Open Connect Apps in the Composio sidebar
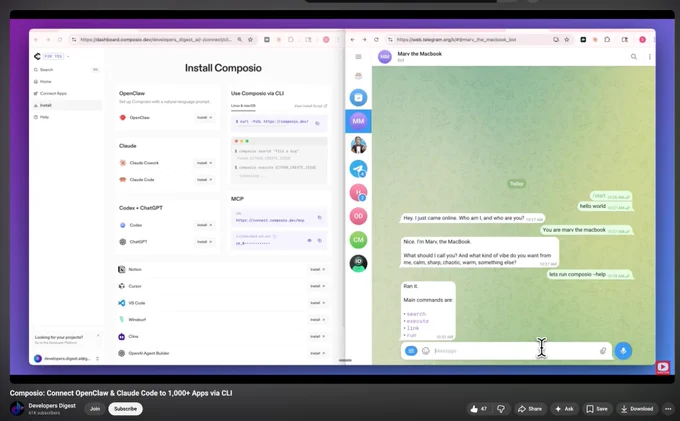Viewport: 680px width, 421px height. coord(66,93)
